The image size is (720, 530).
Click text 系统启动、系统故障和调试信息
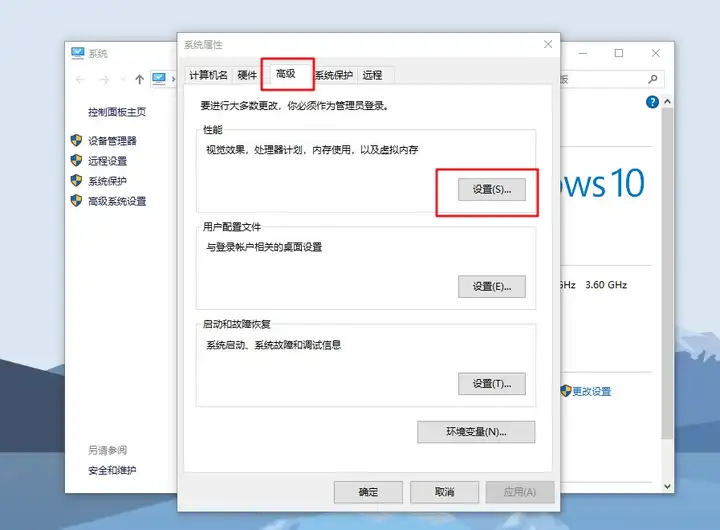click(x=274, y=345)
